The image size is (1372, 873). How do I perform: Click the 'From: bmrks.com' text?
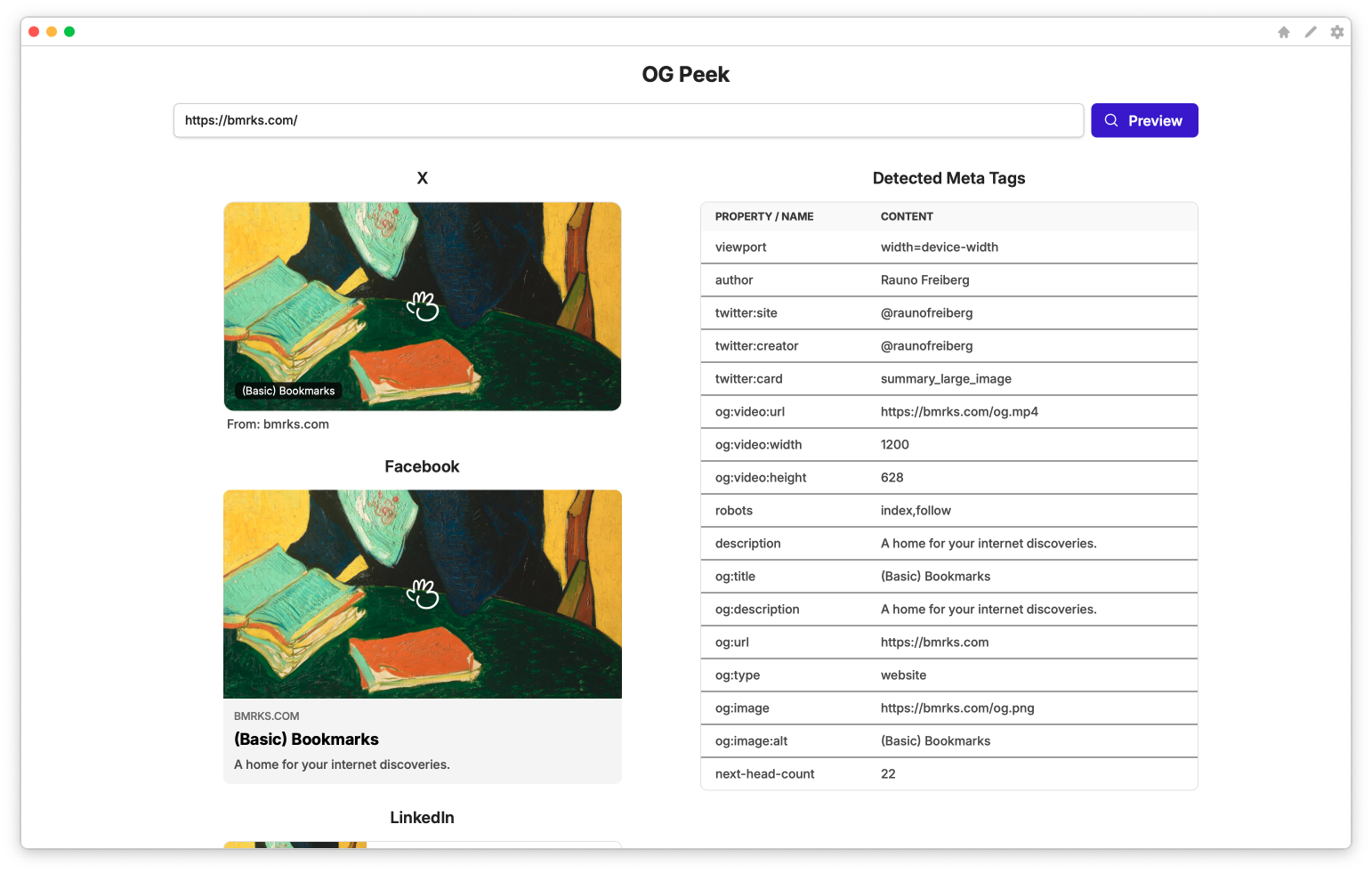point(278,424)
